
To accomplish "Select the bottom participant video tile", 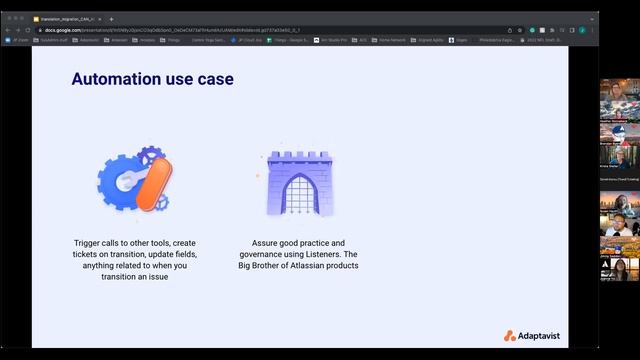I will point(620,269).
